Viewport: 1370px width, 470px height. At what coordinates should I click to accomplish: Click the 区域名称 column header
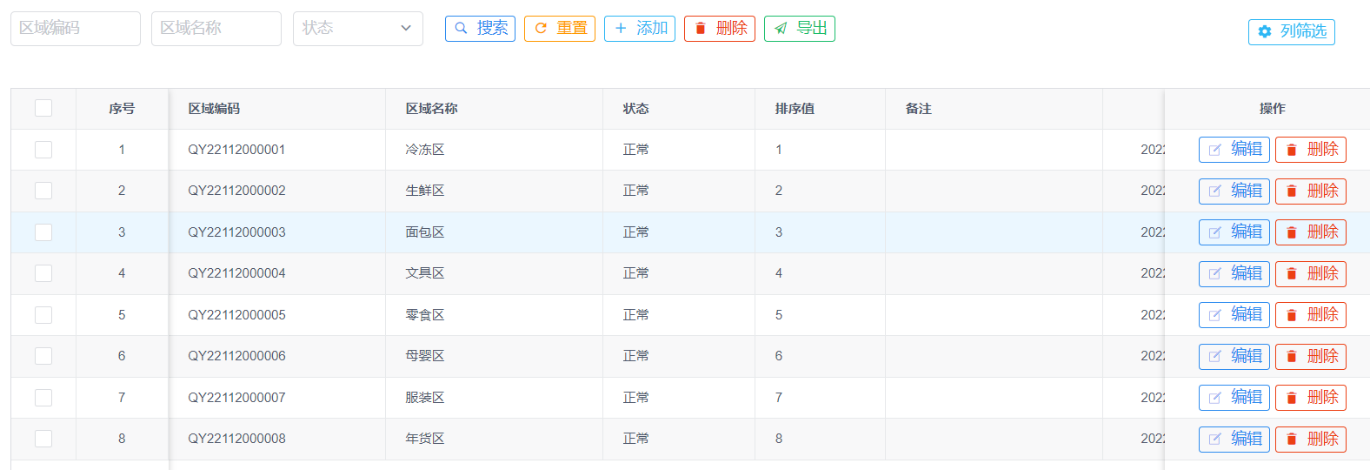point(432,109)
